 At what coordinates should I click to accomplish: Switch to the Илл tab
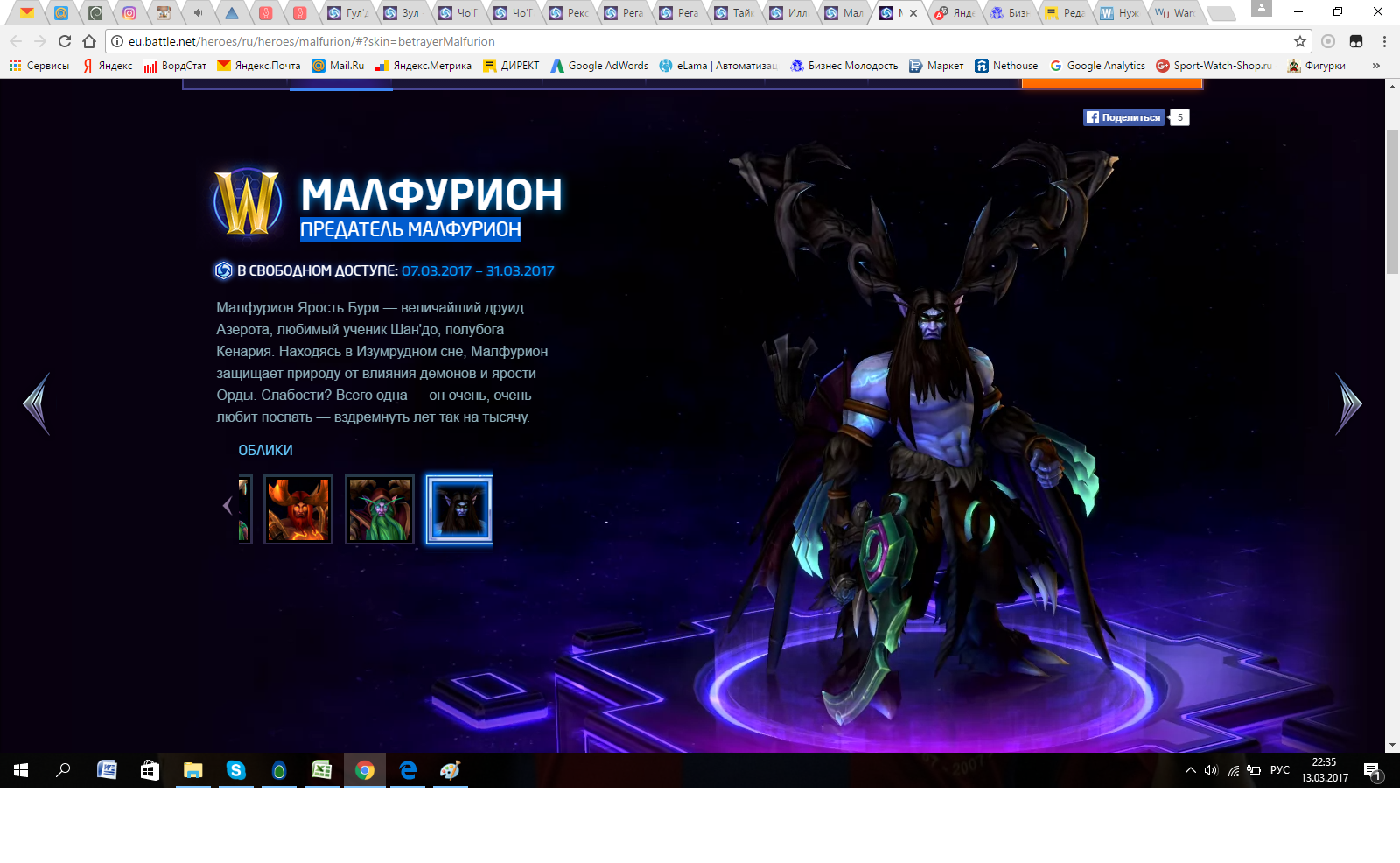click(788, 13)
